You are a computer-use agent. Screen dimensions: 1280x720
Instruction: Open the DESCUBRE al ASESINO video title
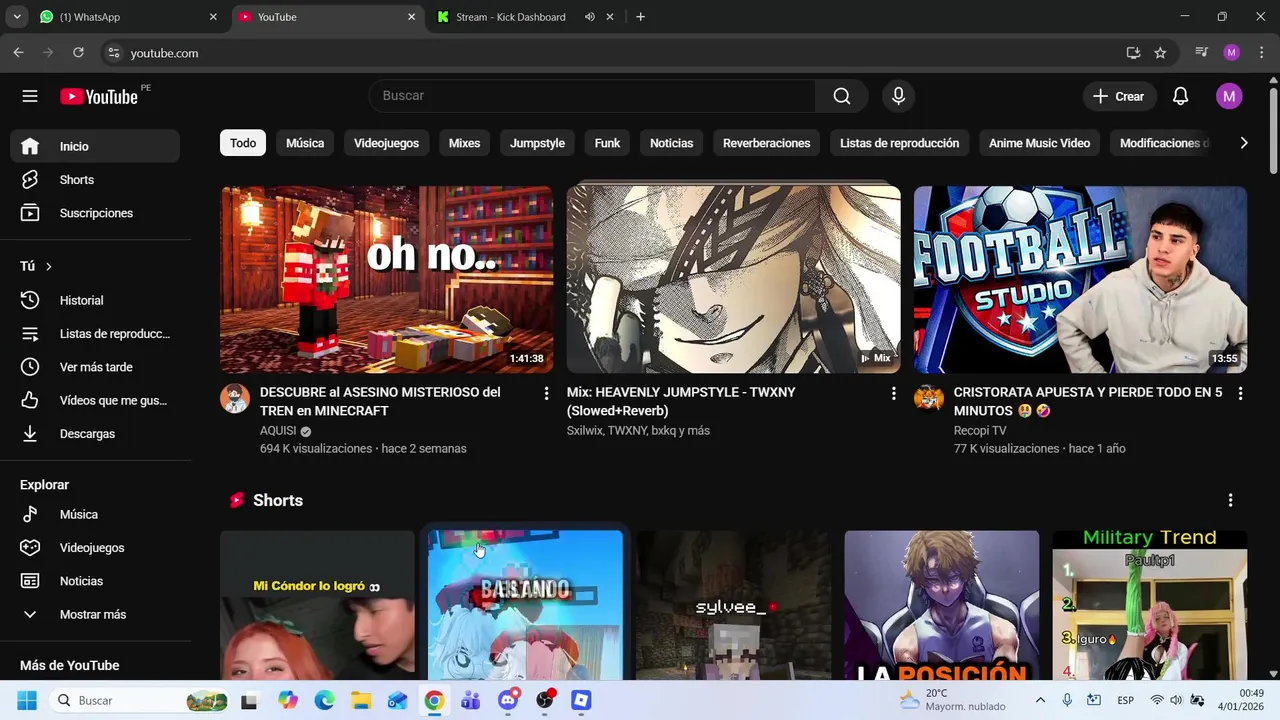coord(380,401)
